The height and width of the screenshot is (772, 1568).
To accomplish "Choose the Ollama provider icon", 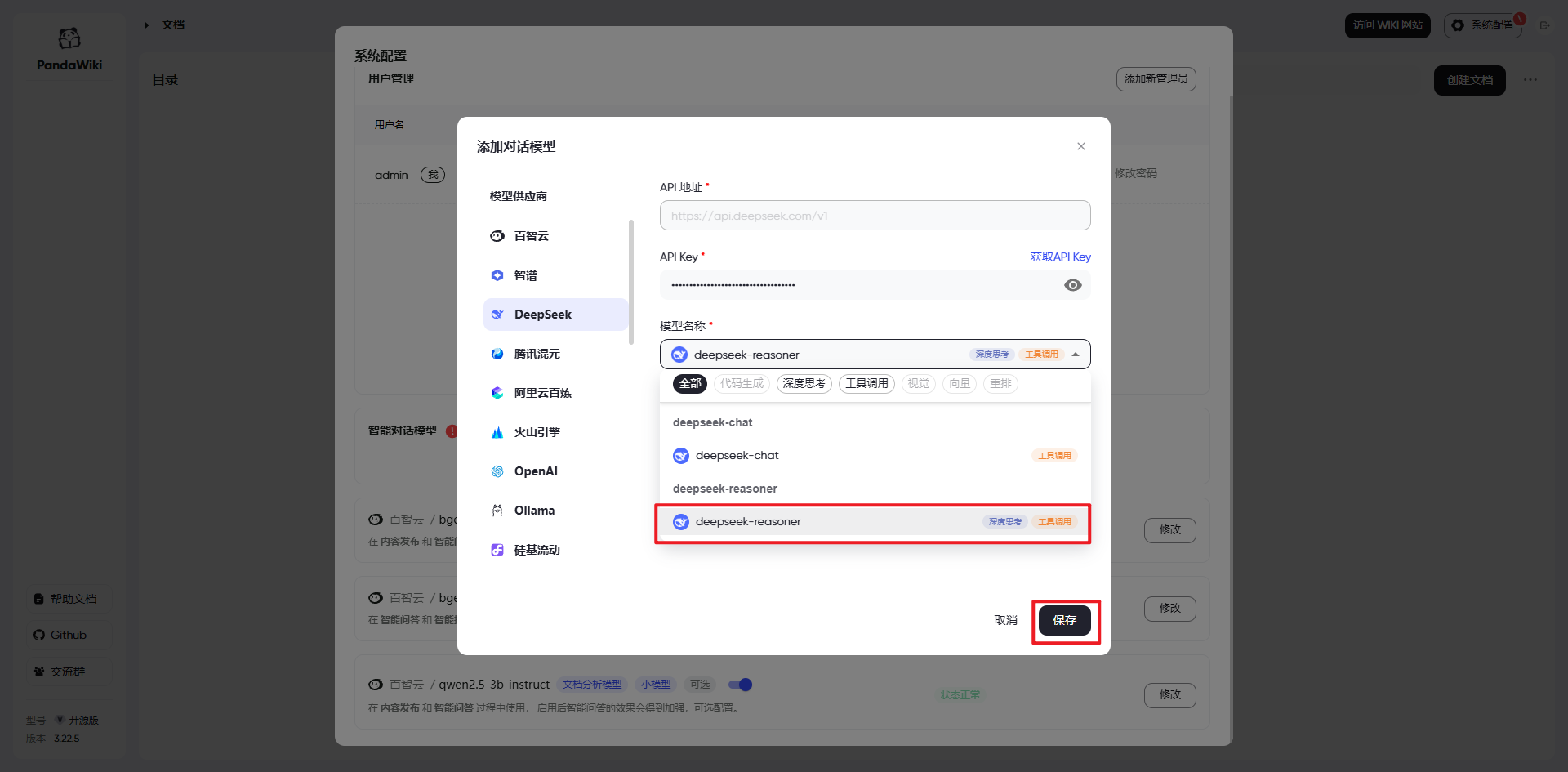I will pos(497,511).
